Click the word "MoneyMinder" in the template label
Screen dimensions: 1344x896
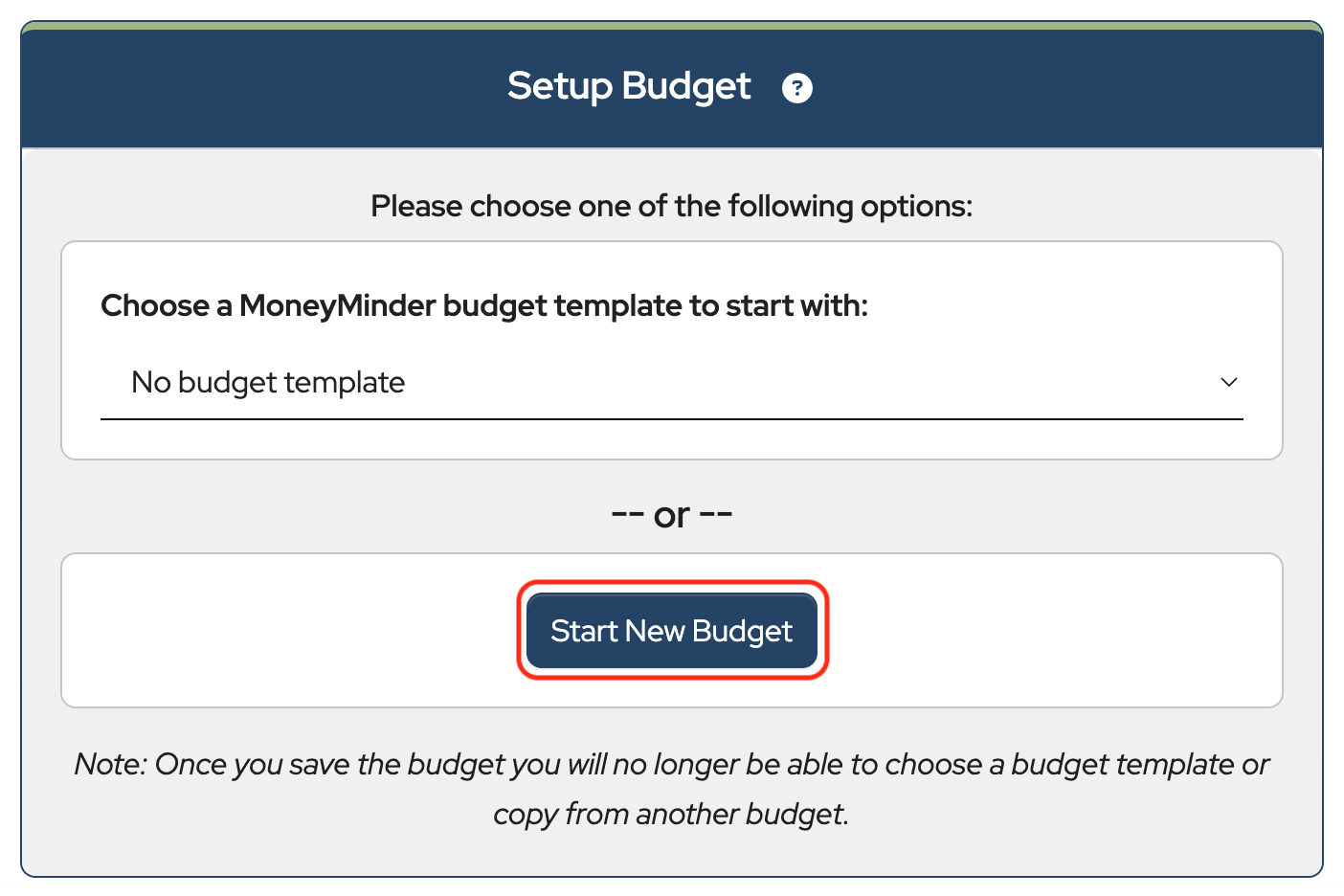(x=339, y=305)
